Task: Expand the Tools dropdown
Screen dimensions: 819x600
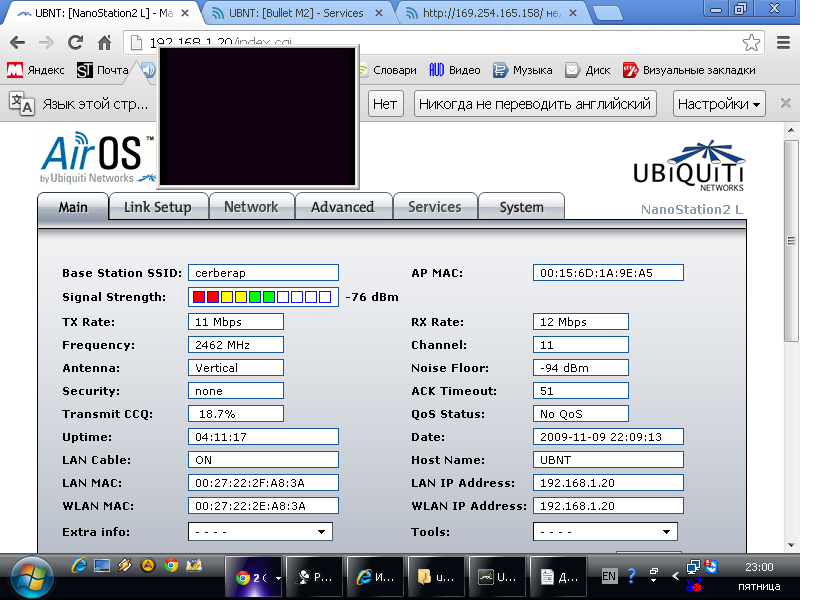Action: (x=605, y=532)
